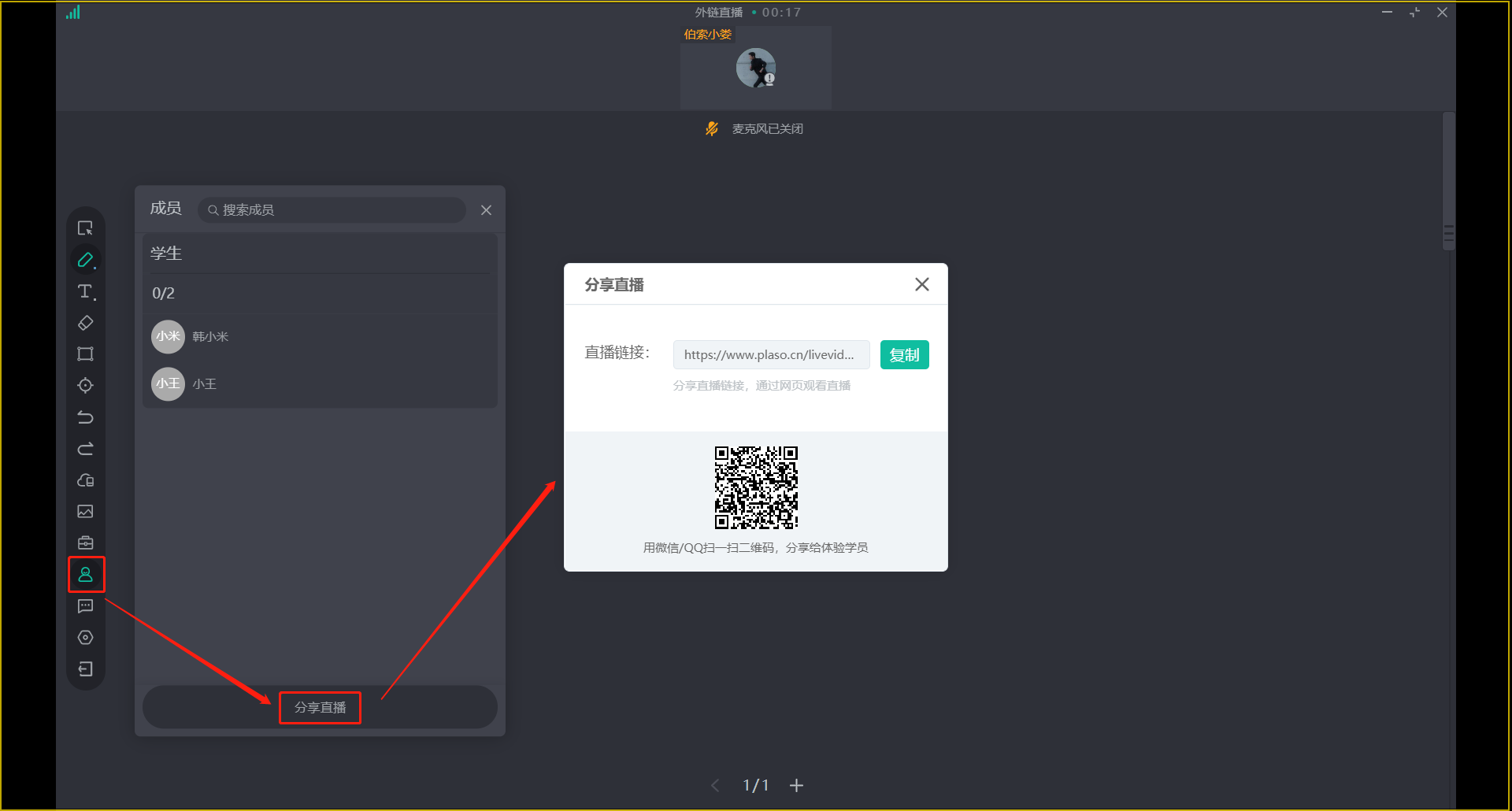Minimize the live classroom window
The height and width of the screenshot is (811, 1512).
click(x=1387, y=13)
